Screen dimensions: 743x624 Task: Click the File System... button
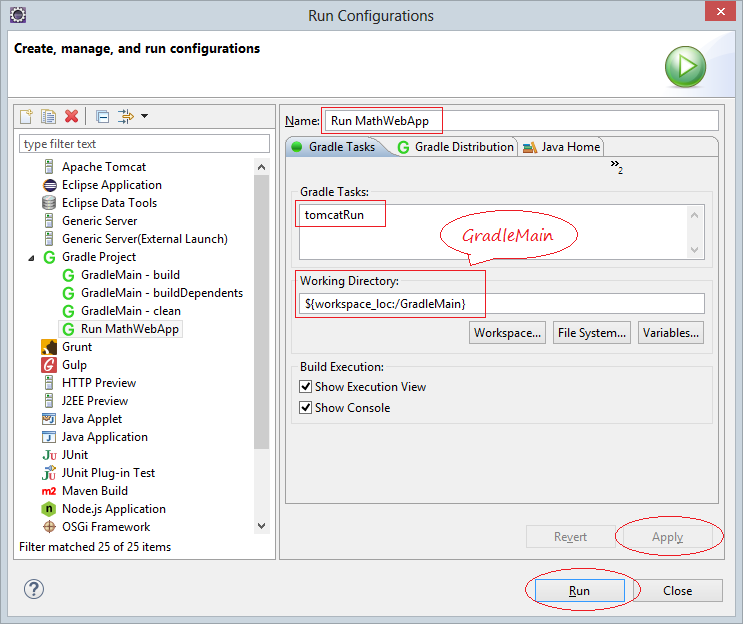592,333
